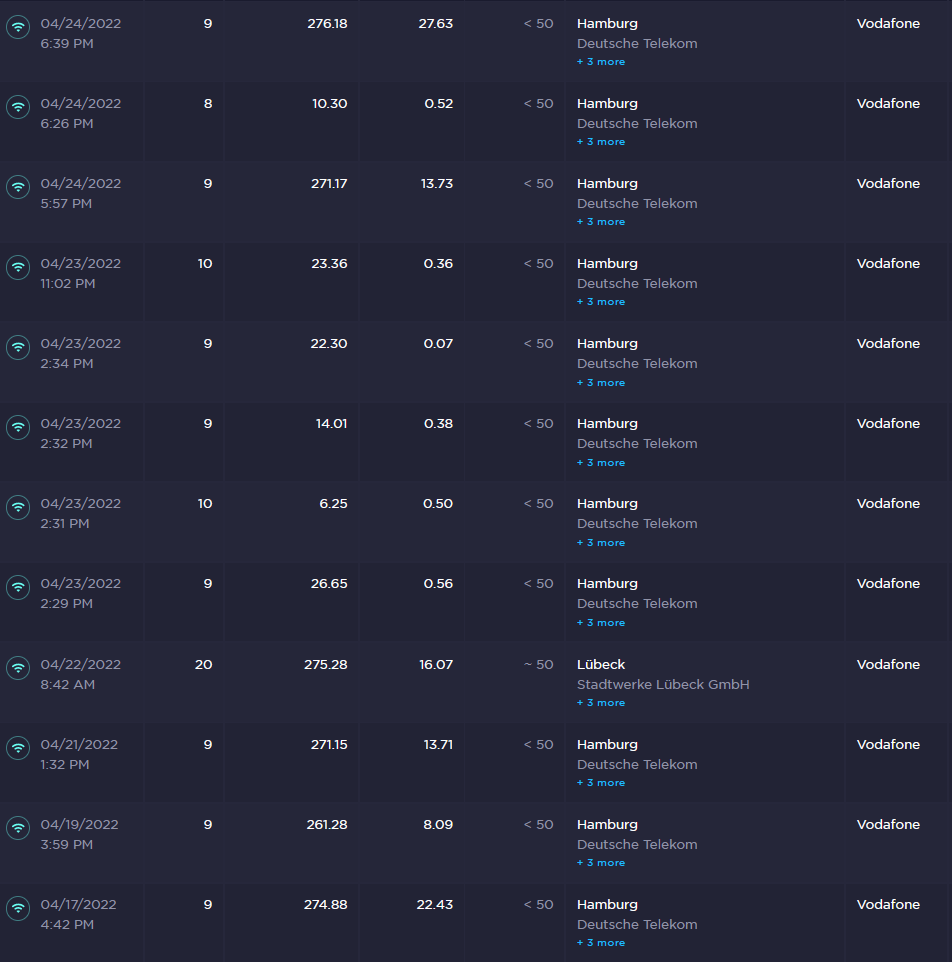The width and height of the screenshot is (952, 962).
Task: Select download value 276.18
Action: pyautogui.click(x=328, y=24)
